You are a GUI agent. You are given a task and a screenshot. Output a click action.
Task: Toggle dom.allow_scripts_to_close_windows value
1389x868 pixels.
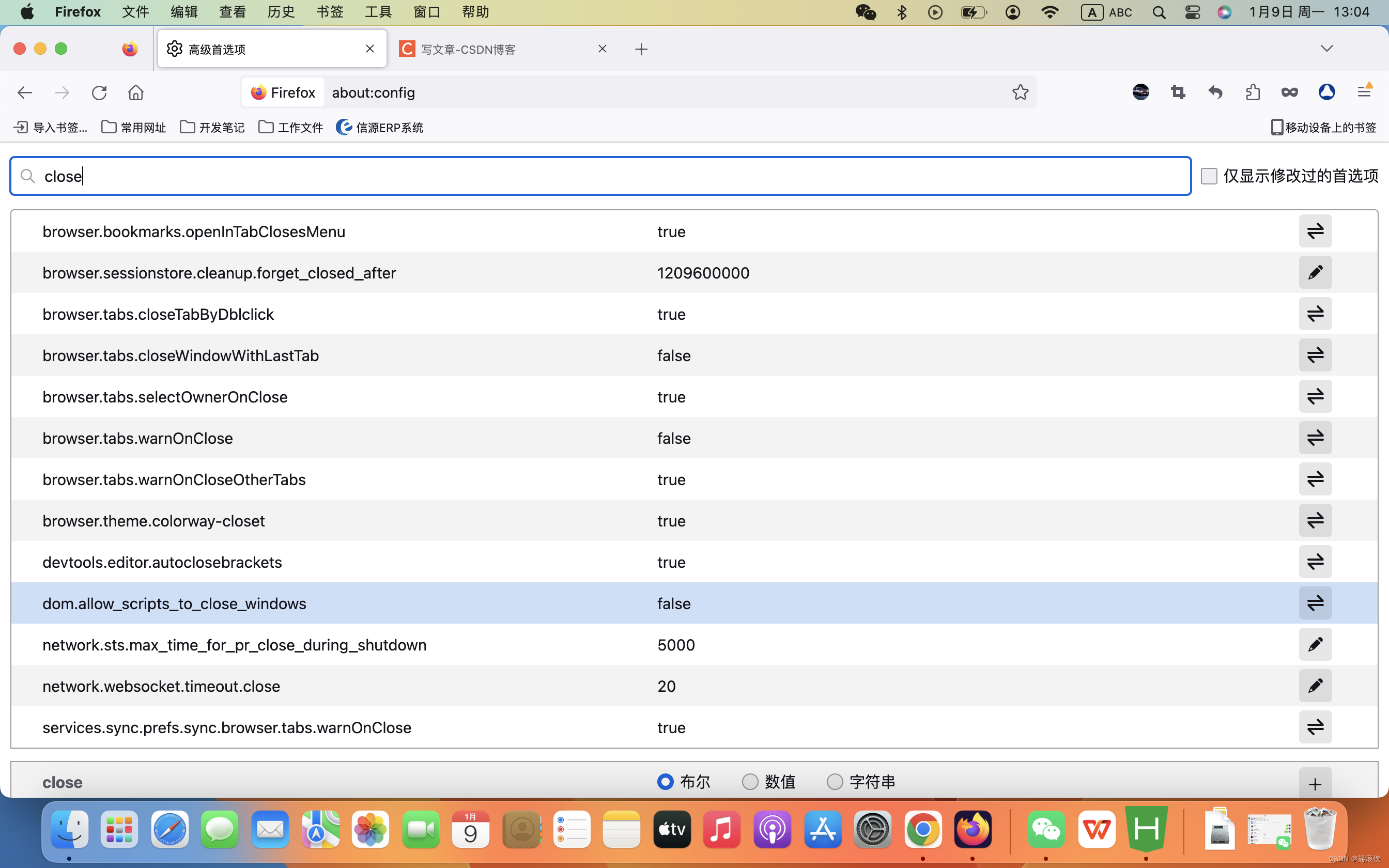coord(1314,603)
